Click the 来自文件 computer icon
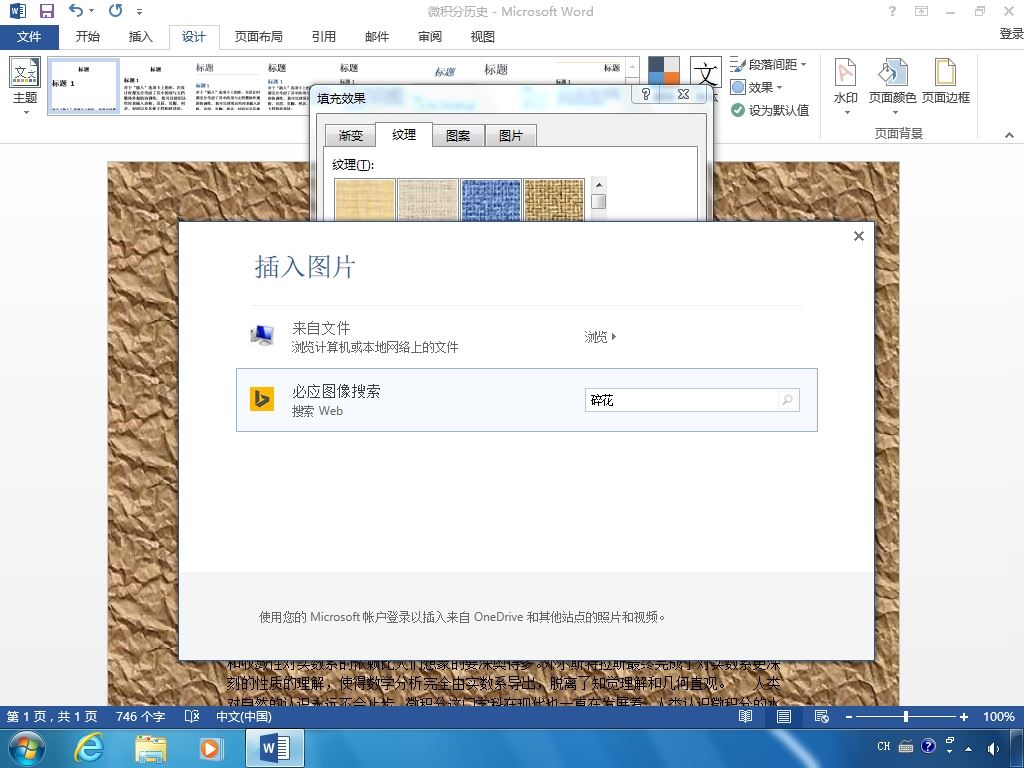The image size is (1024, 768). click(263, 335)
